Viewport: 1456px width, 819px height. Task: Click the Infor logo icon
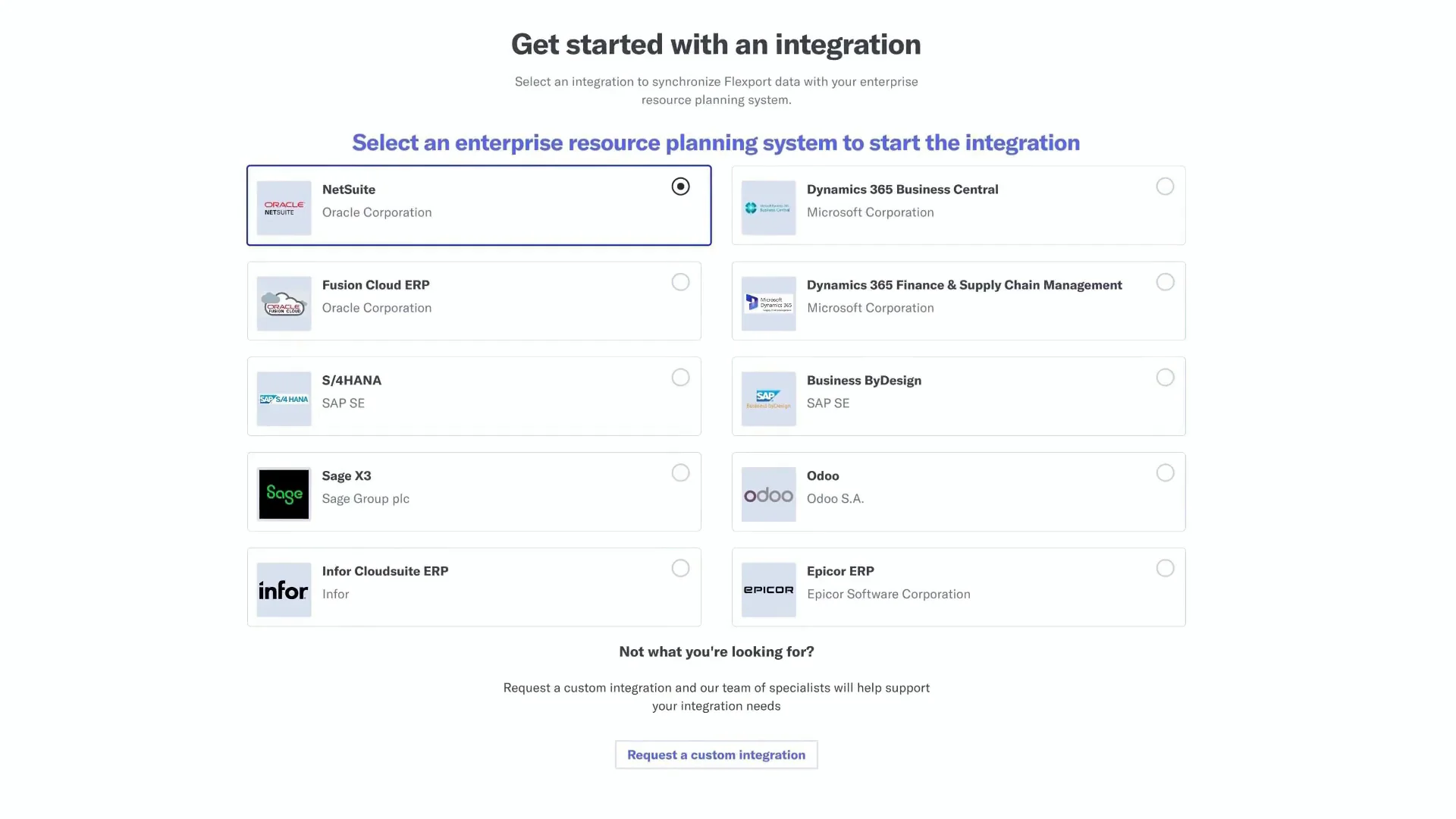[x=284, y=590]
